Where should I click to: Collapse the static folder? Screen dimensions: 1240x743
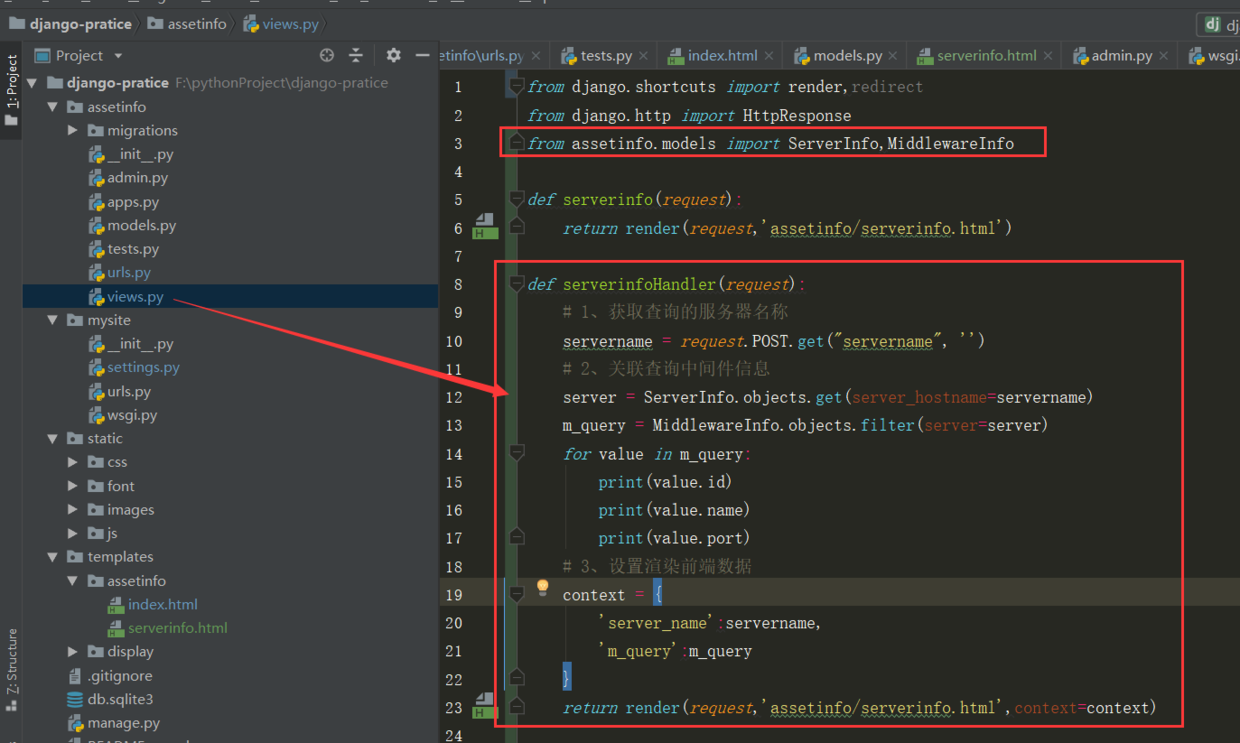[x=53, y=439]
